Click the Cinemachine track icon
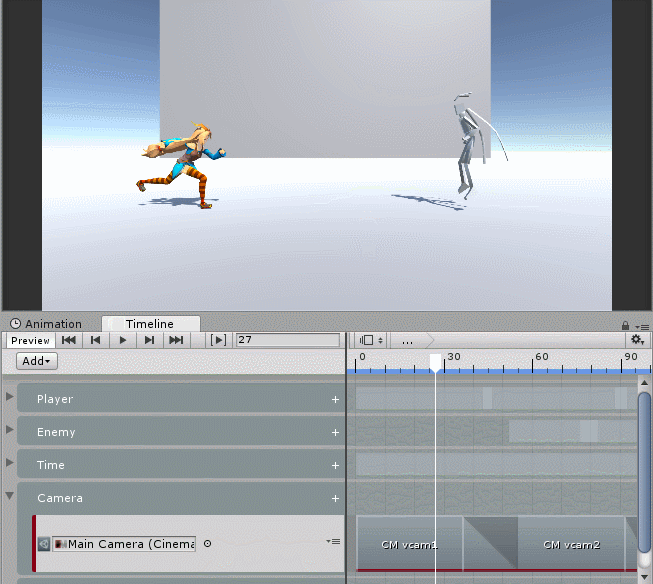The width and height of the screenshot is (653, 584). point(44,544)
